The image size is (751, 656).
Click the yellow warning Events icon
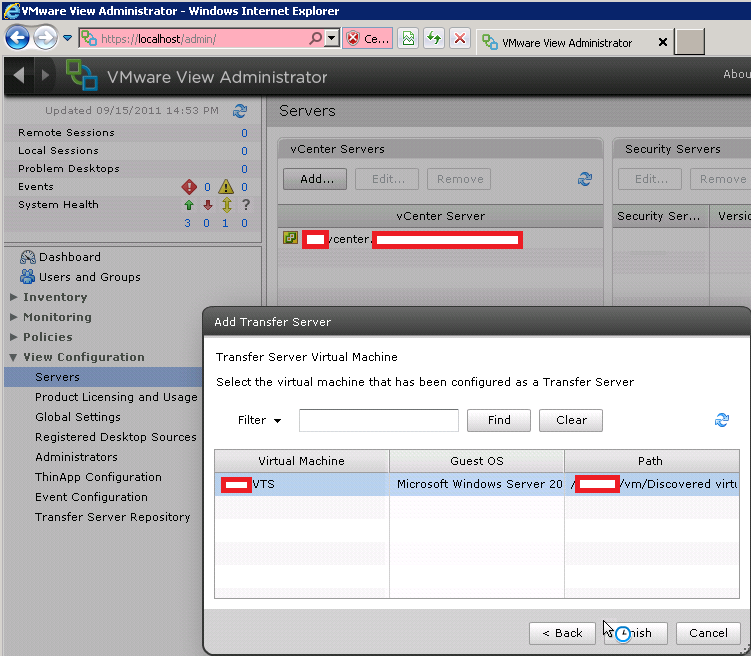[226, 187]
